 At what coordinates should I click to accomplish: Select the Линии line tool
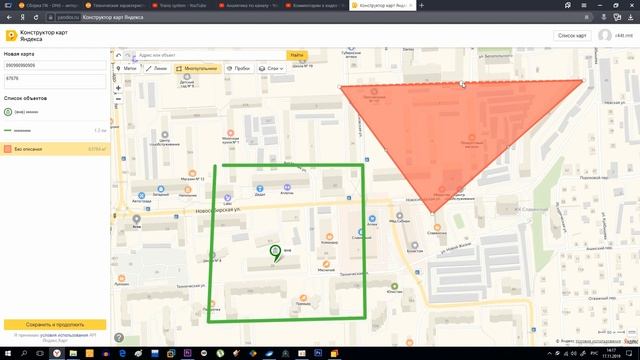click(156, 69)
